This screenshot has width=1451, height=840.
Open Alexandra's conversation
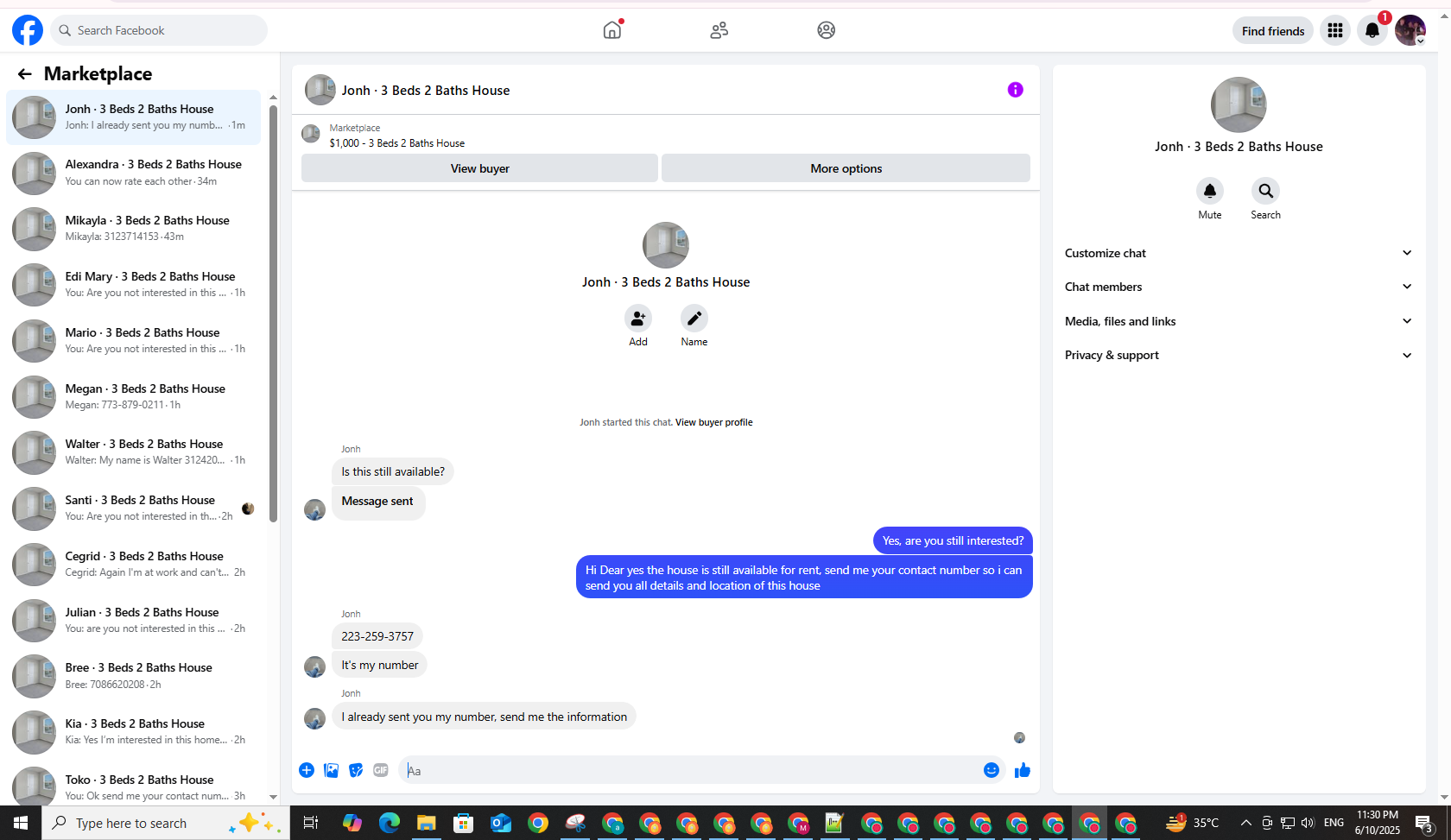click(134, 173)
